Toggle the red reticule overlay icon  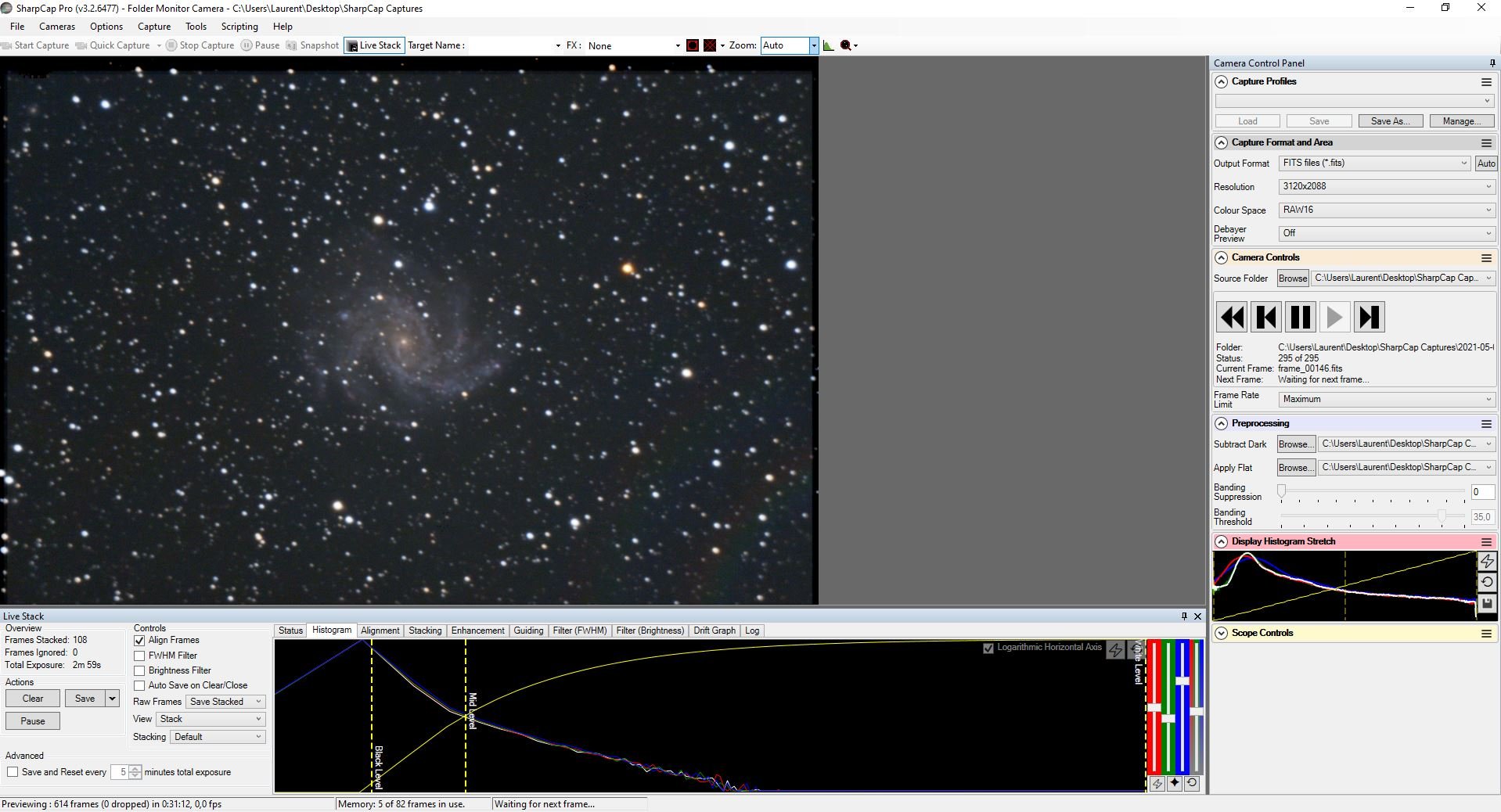tap(710, 45)
